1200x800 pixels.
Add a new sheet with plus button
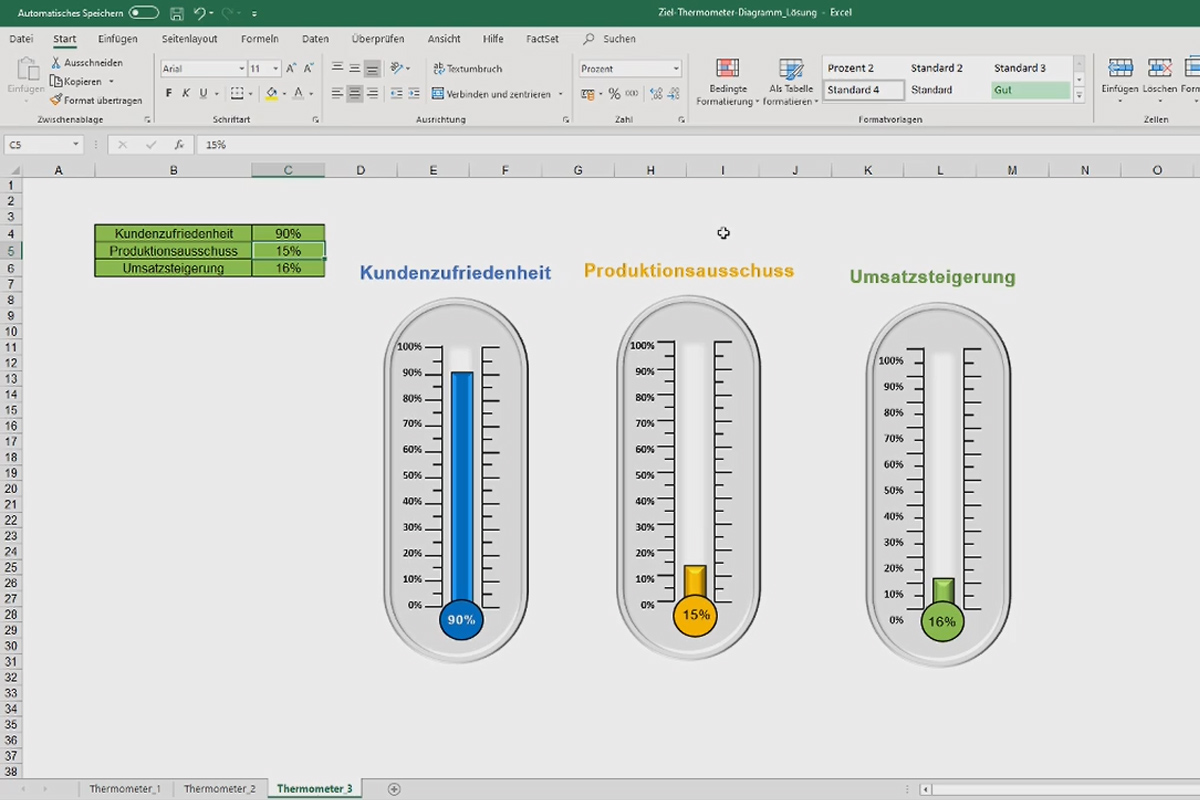pos(394,789)
